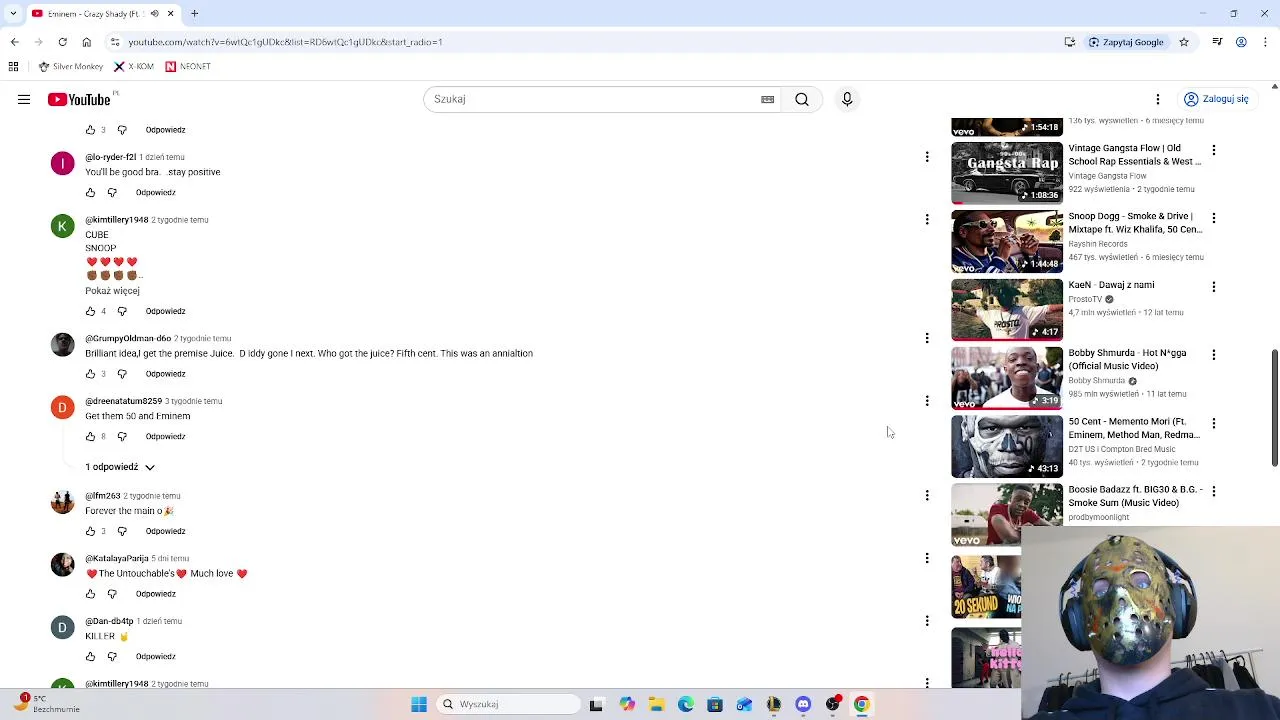Click the page vertical scrollbar thumb

tap(1274, 407)
